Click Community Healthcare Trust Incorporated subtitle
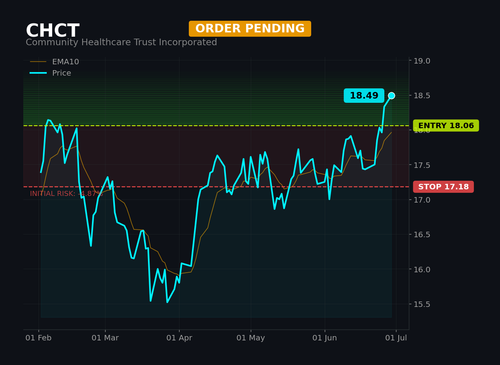500x365 pixels. click(x=121, y=42)
